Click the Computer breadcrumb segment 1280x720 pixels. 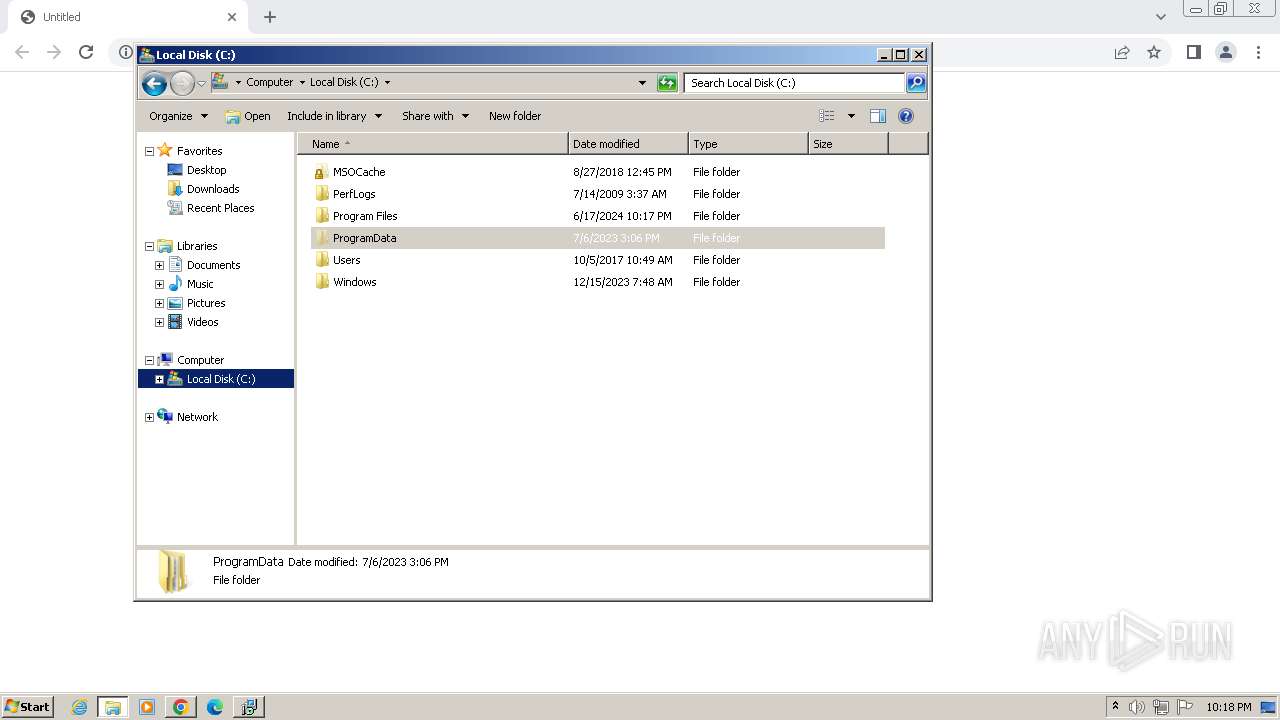tap(270, 83)
